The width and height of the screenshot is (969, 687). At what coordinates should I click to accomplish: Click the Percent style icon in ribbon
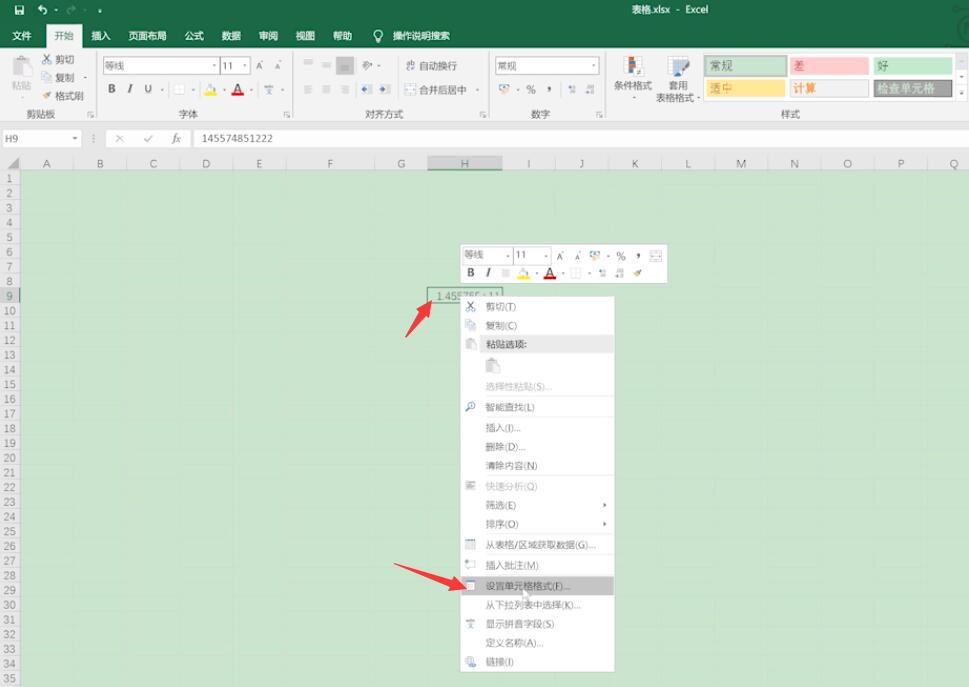(531, 90)
